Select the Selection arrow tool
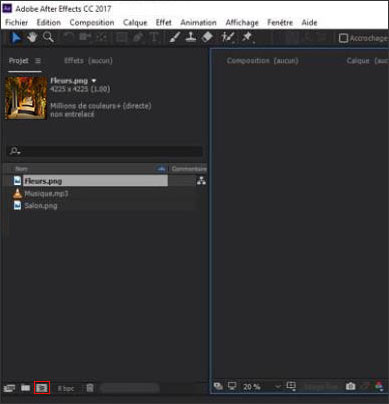This screenshot has width=389, height=404. (16, 37)
